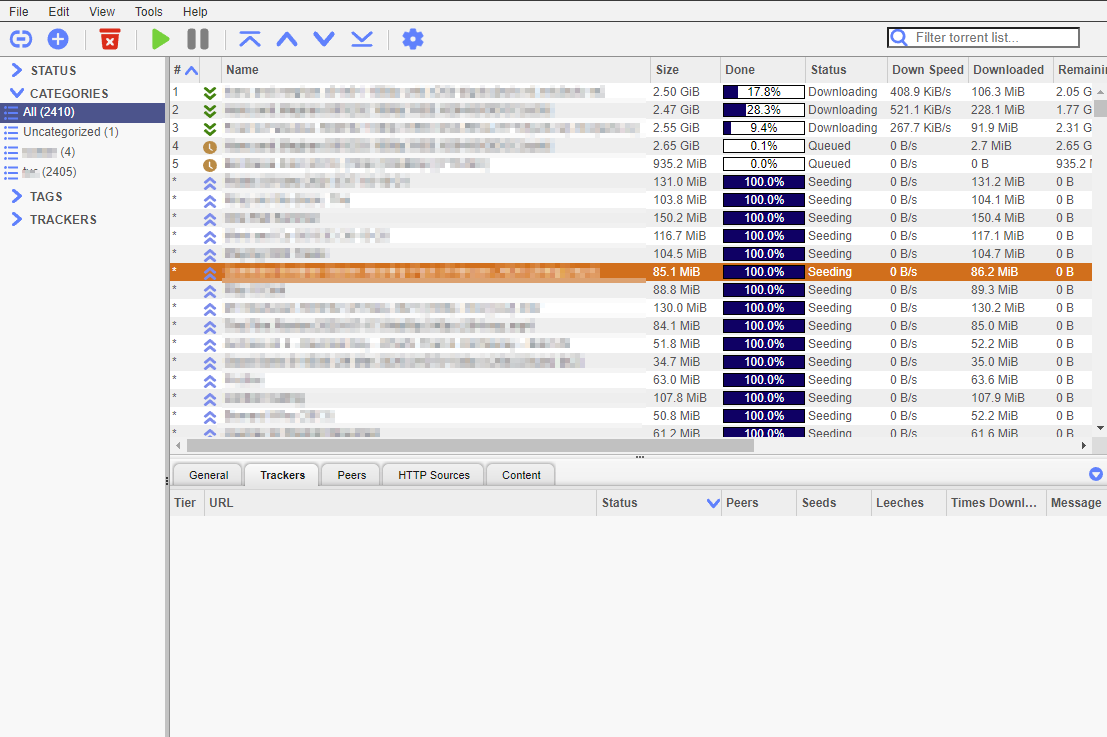Click seeding icon of the 103.8 MiB torrent
The width and height of the screenshot is (1107, 737).
[x=210, y=200]
